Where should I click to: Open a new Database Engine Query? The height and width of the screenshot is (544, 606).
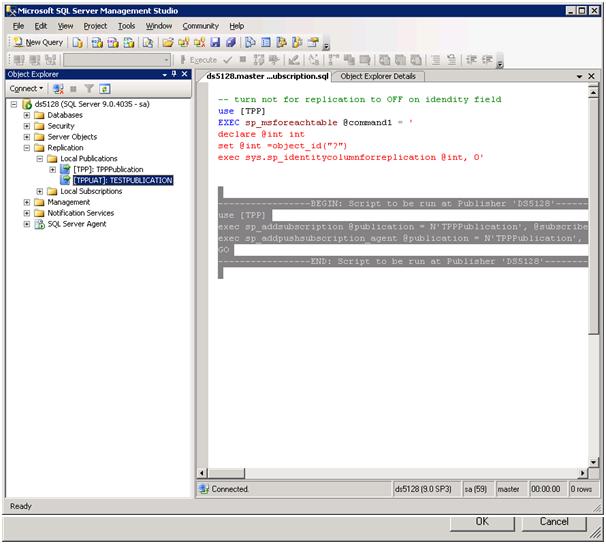[x=78, y=42]
